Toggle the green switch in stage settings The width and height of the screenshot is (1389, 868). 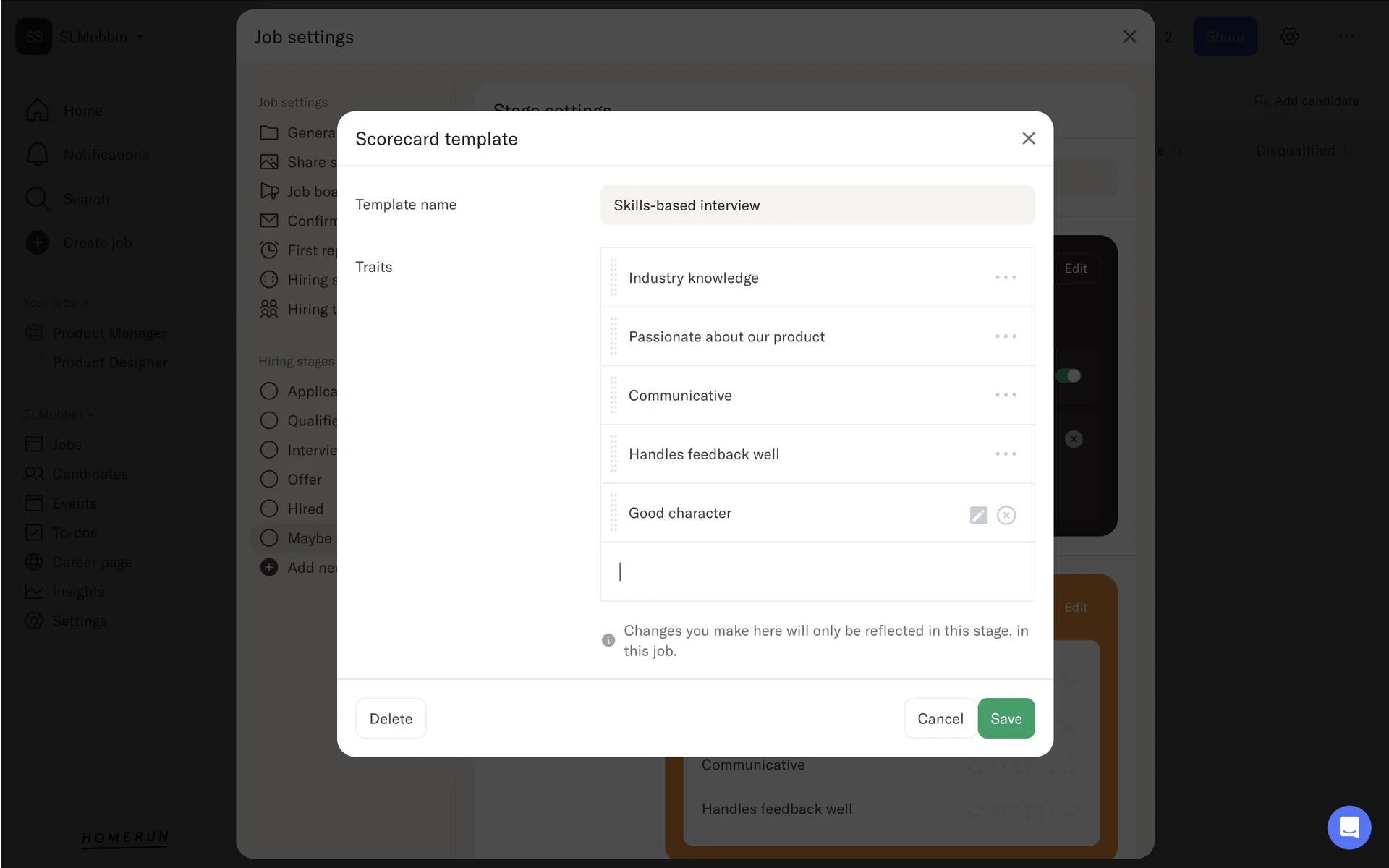(x=1069, y=375)
